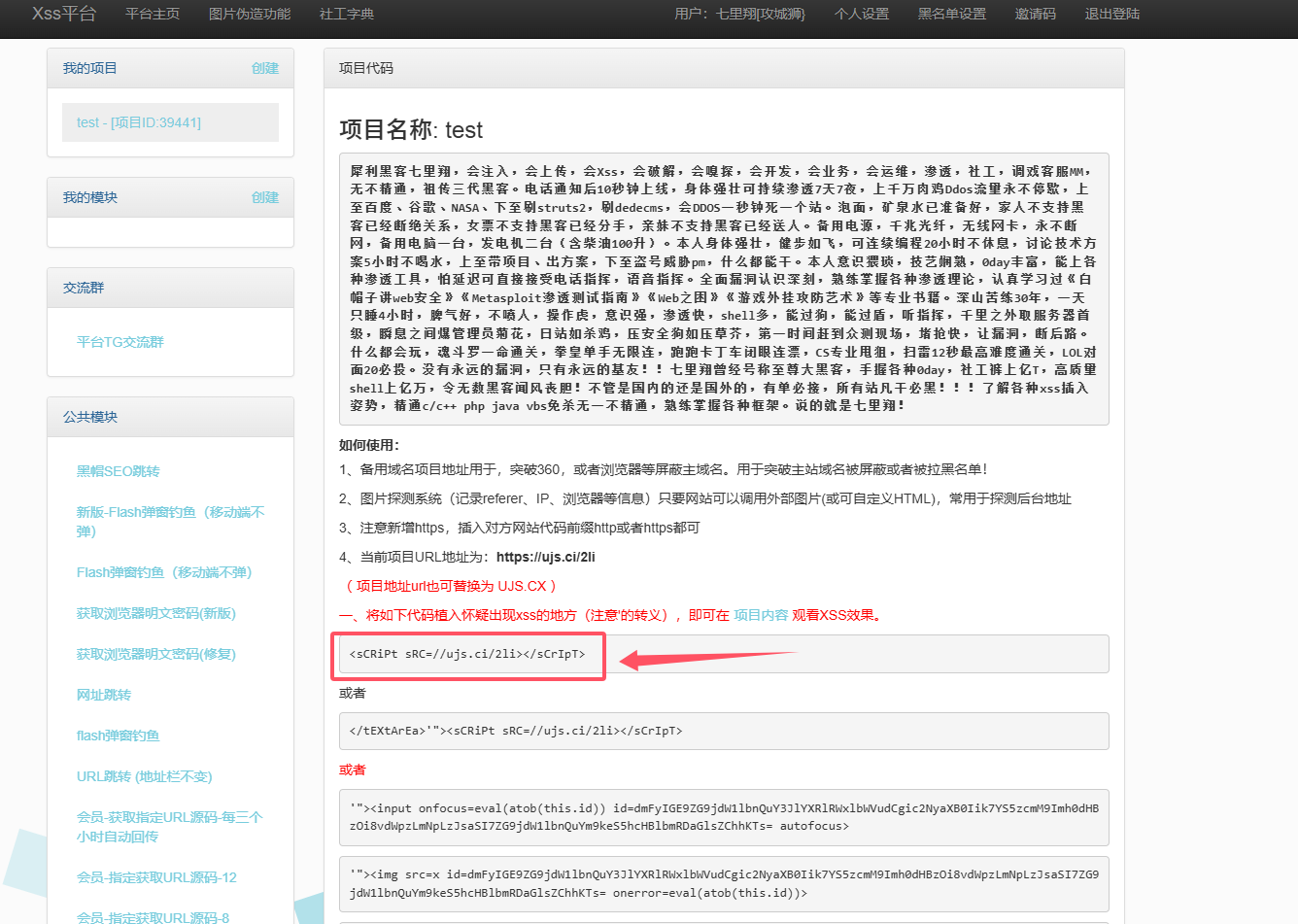Open the 图片伪造功能 menu item
This screenshot has height=924, width=1298.
tap(250, 14)
